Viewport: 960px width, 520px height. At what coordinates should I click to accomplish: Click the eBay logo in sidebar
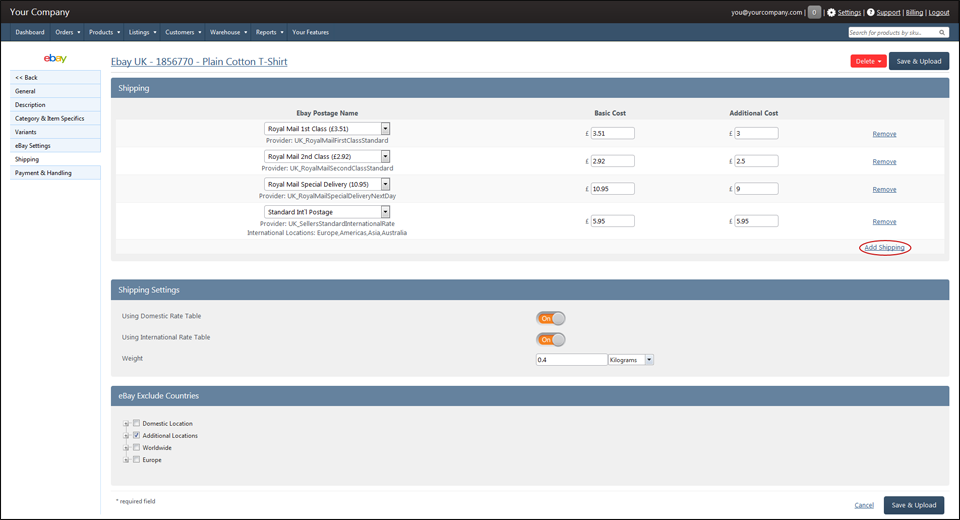[x=55, y=59]
